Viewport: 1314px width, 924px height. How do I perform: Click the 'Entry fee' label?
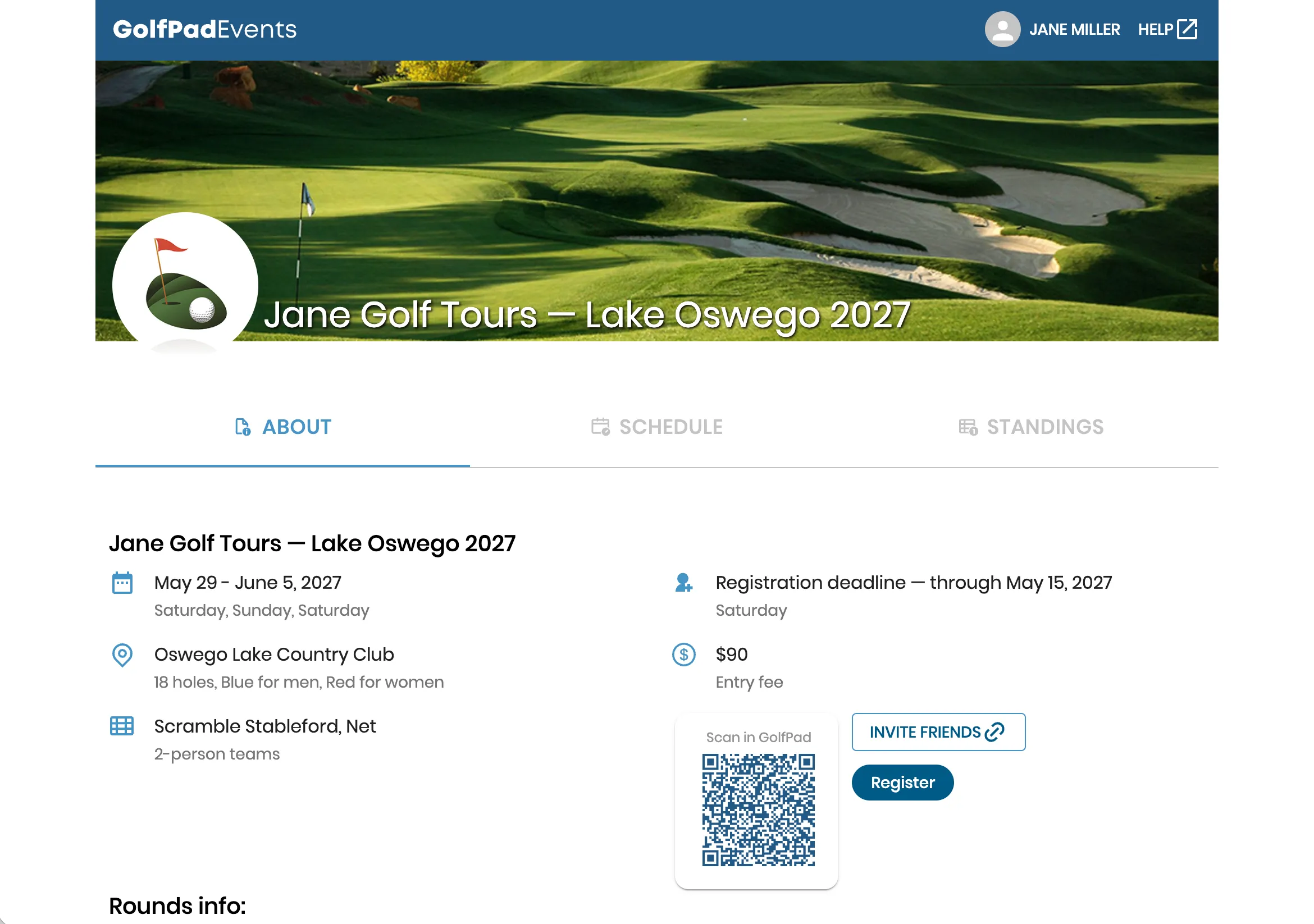pos(749,682)
